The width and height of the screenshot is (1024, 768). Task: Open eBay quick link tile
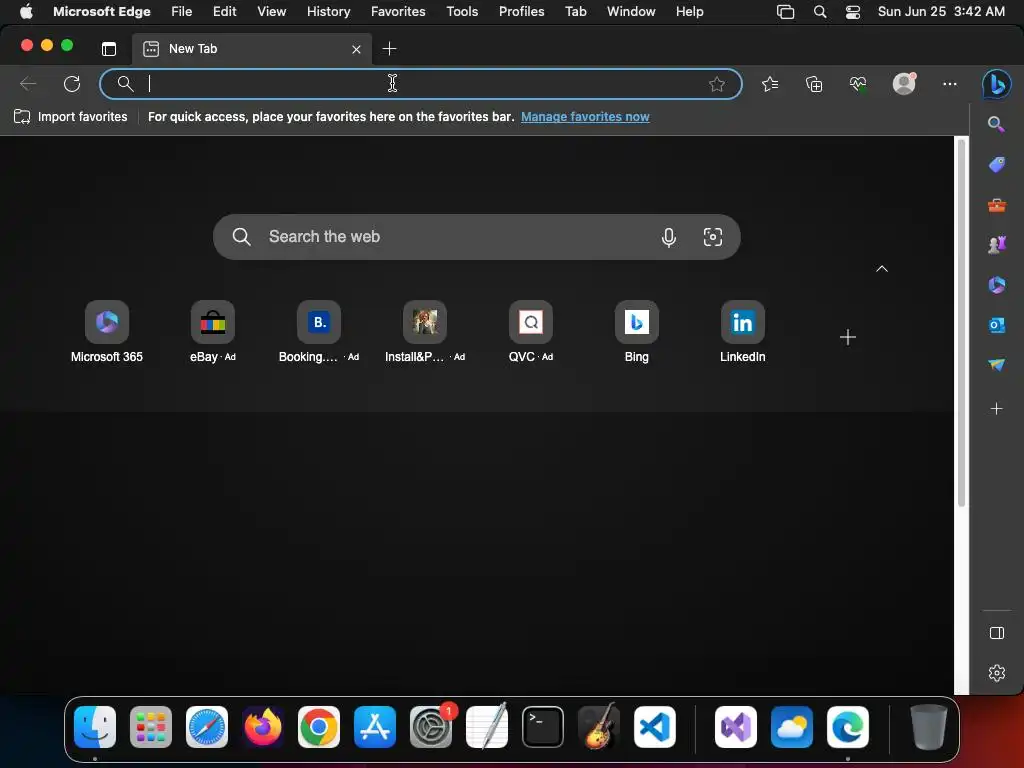pyautogui.click(x=213, y=332)
